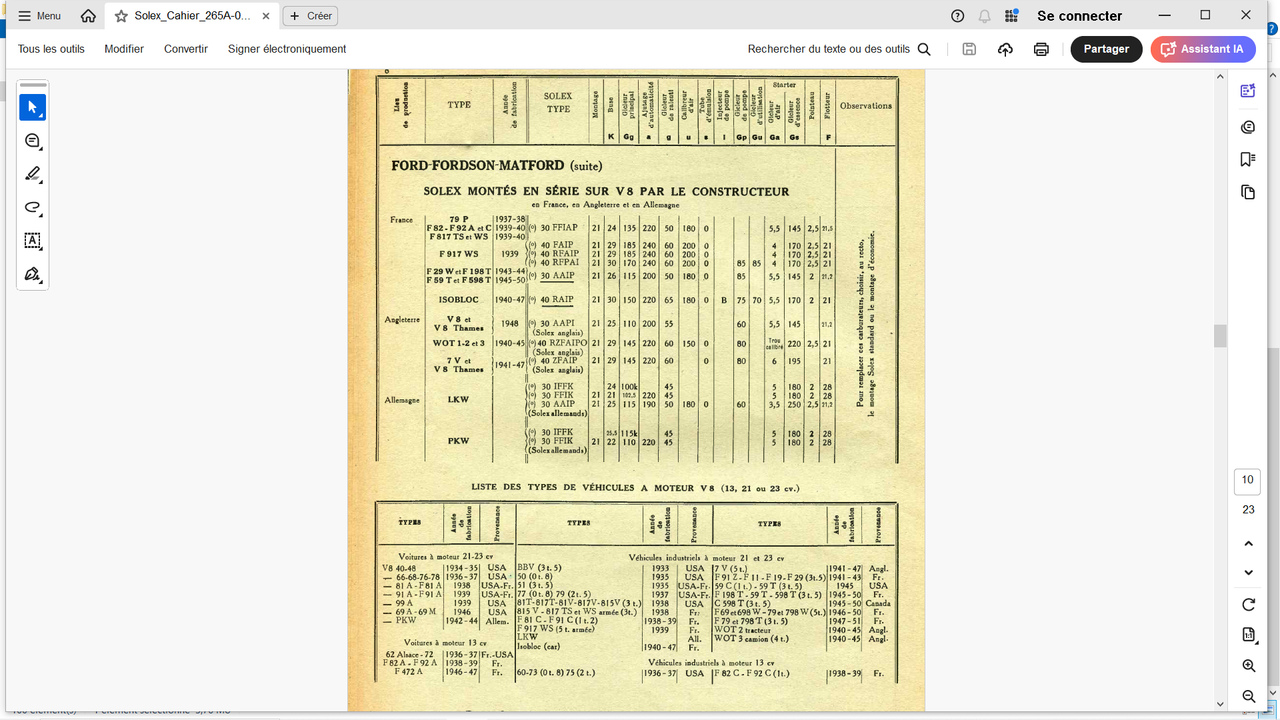Show notifications bell panel

click(985, 16)
